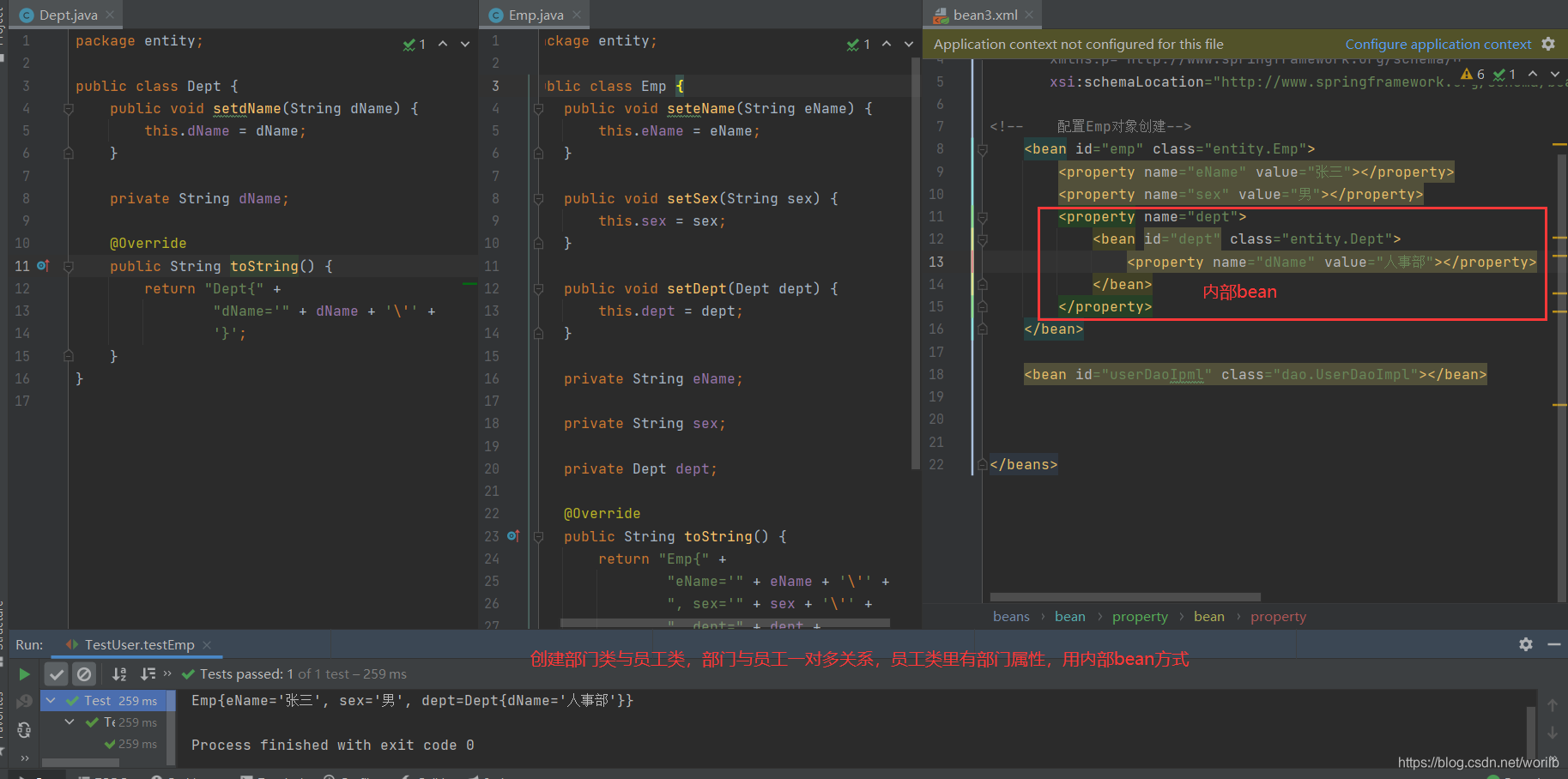Close the Emp.java tab
This screenshot has width=1568, height=779.
click(x=577, y=15)
